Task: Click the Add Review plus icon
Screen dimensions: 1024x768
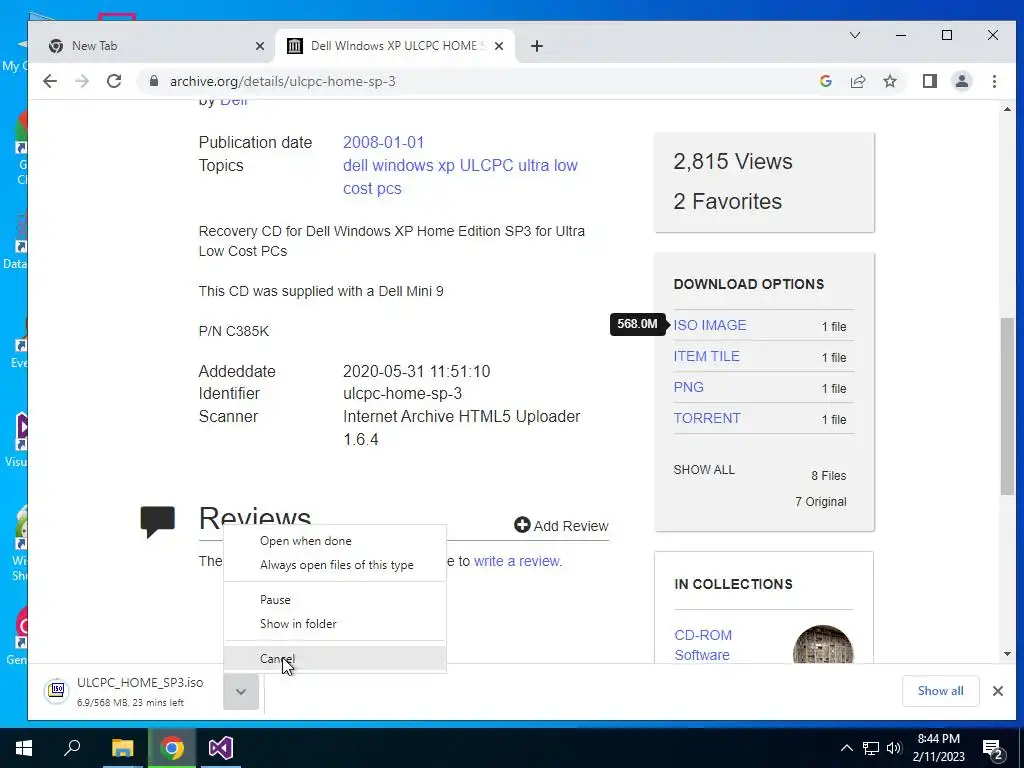Action: pyautogui.click(x=522, y=524)
